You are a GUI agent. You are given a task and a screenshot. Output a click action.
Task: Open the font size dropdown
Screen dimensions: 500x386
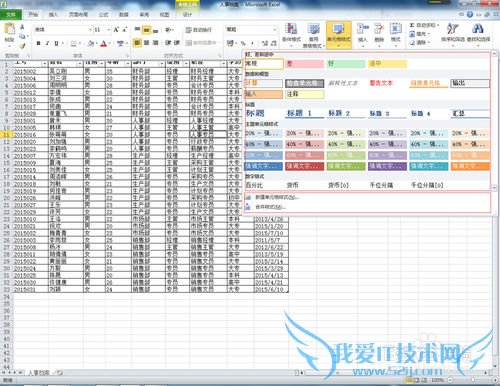click(109, 30)
